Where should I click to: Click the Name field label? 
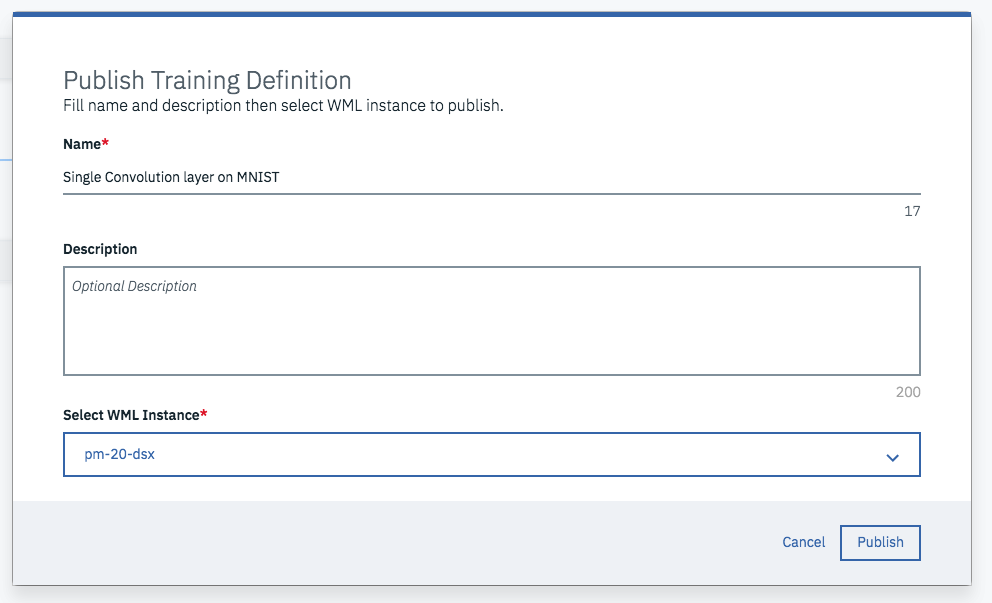pyautogui.click(x=82, y=144)
